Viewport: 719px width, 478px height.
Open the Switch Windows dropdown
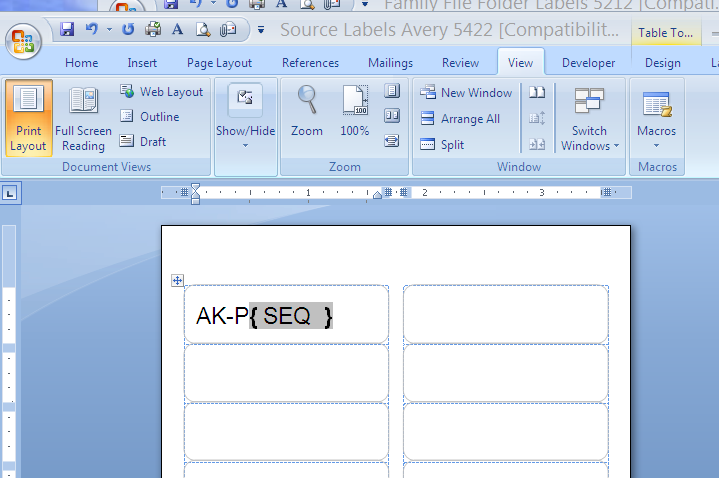tap(590, 118)
